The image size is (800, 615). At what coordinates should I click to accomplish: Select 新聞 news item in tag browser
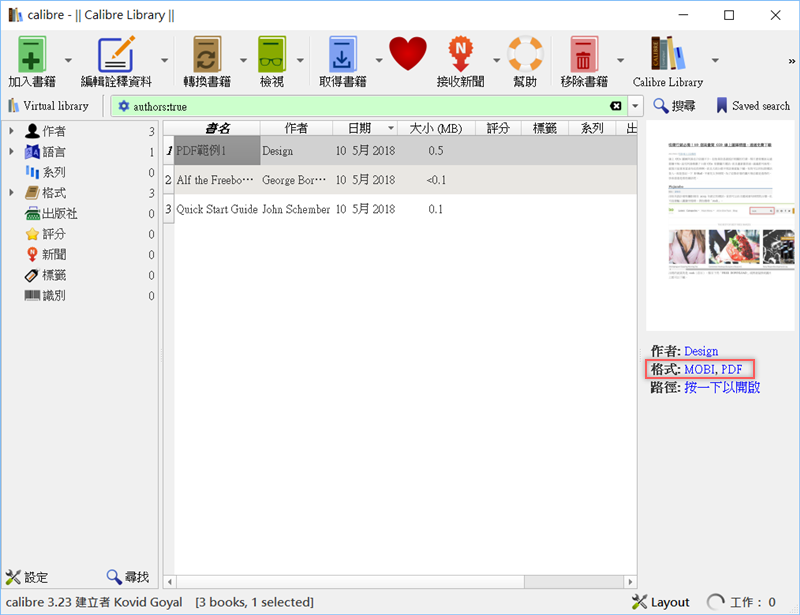46,254
